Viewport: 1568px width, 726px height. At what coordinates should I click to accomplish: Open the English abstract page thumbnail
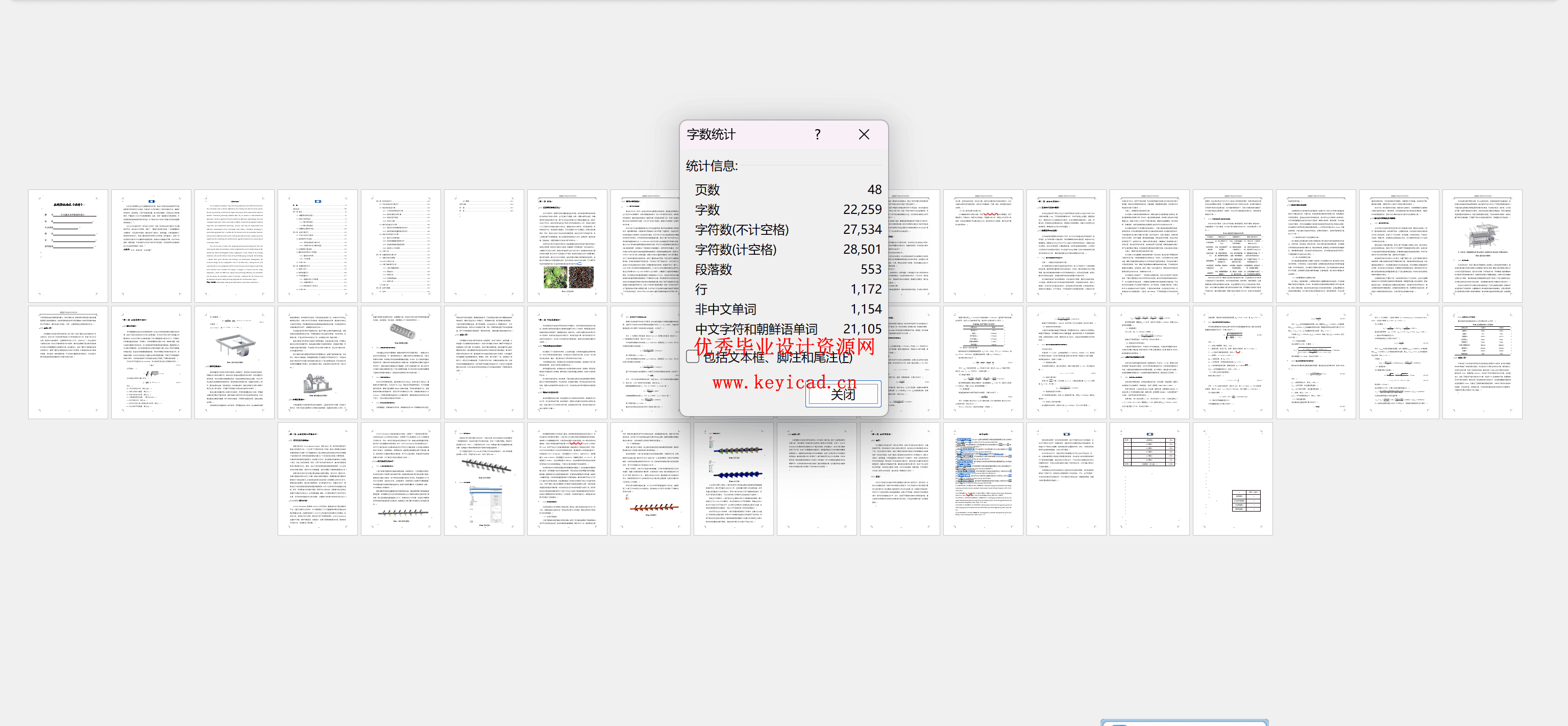click(234, 246)
